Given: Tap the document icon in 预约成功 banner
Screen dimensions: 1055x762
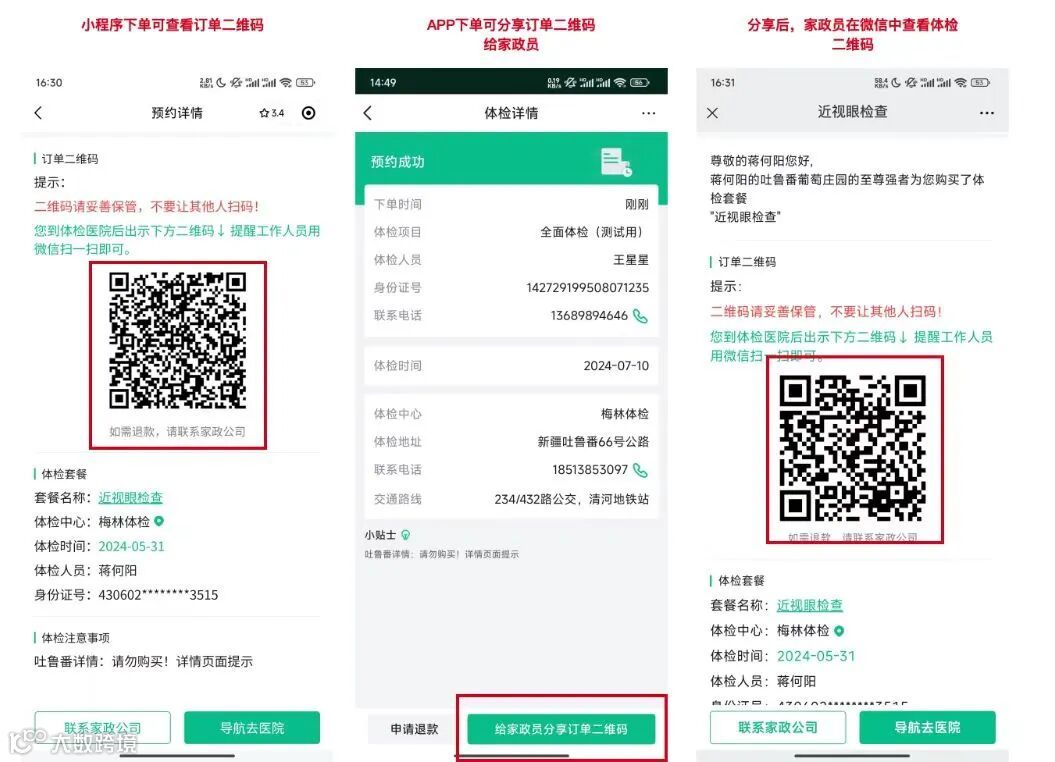Looking at the screenshot, I should 616,162.
